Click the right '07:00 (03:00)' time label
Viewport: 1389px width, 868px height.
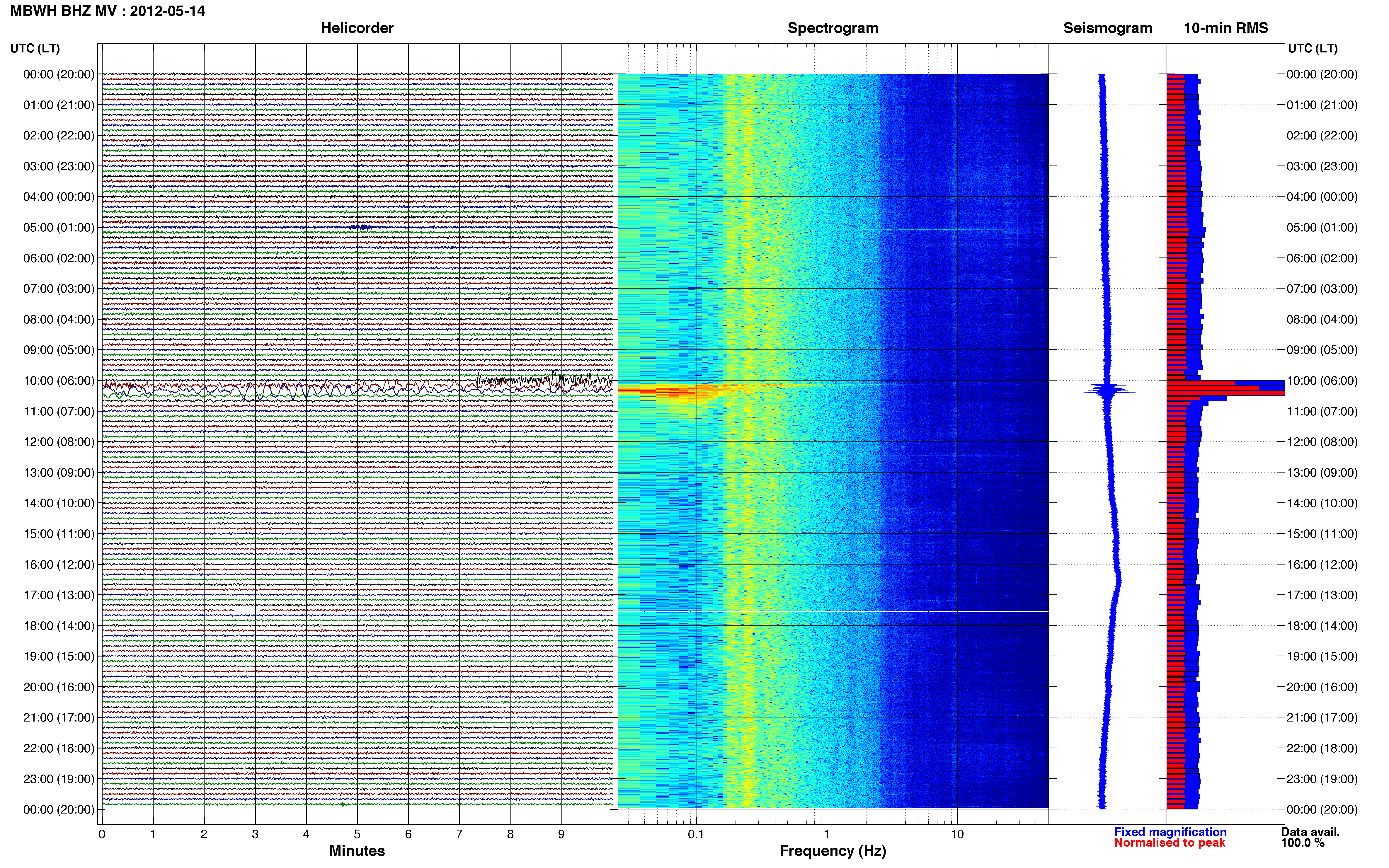coord(1322,289)
